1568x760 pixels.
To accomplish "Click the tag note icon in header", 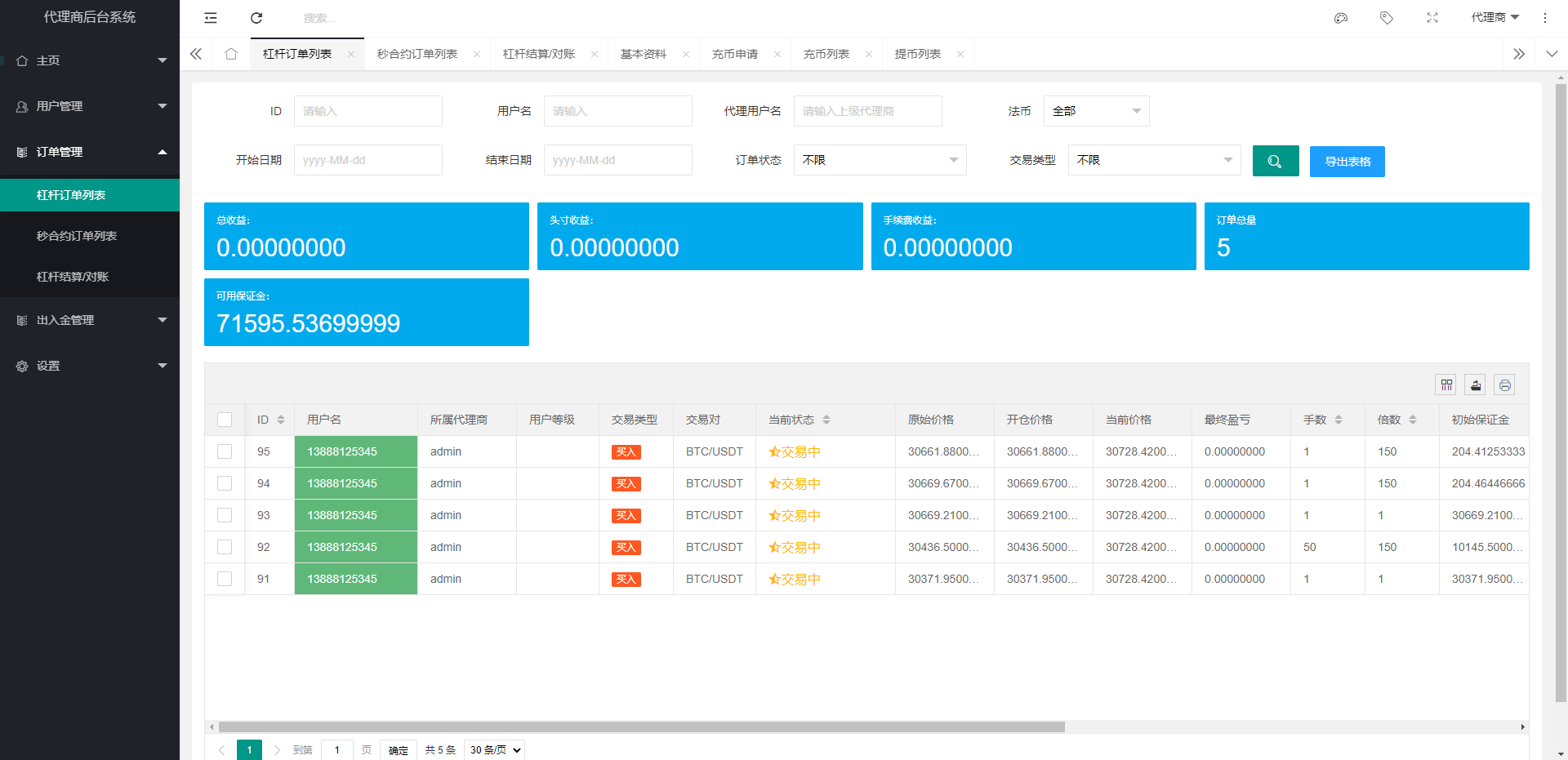I will (x=1387, y=18).
